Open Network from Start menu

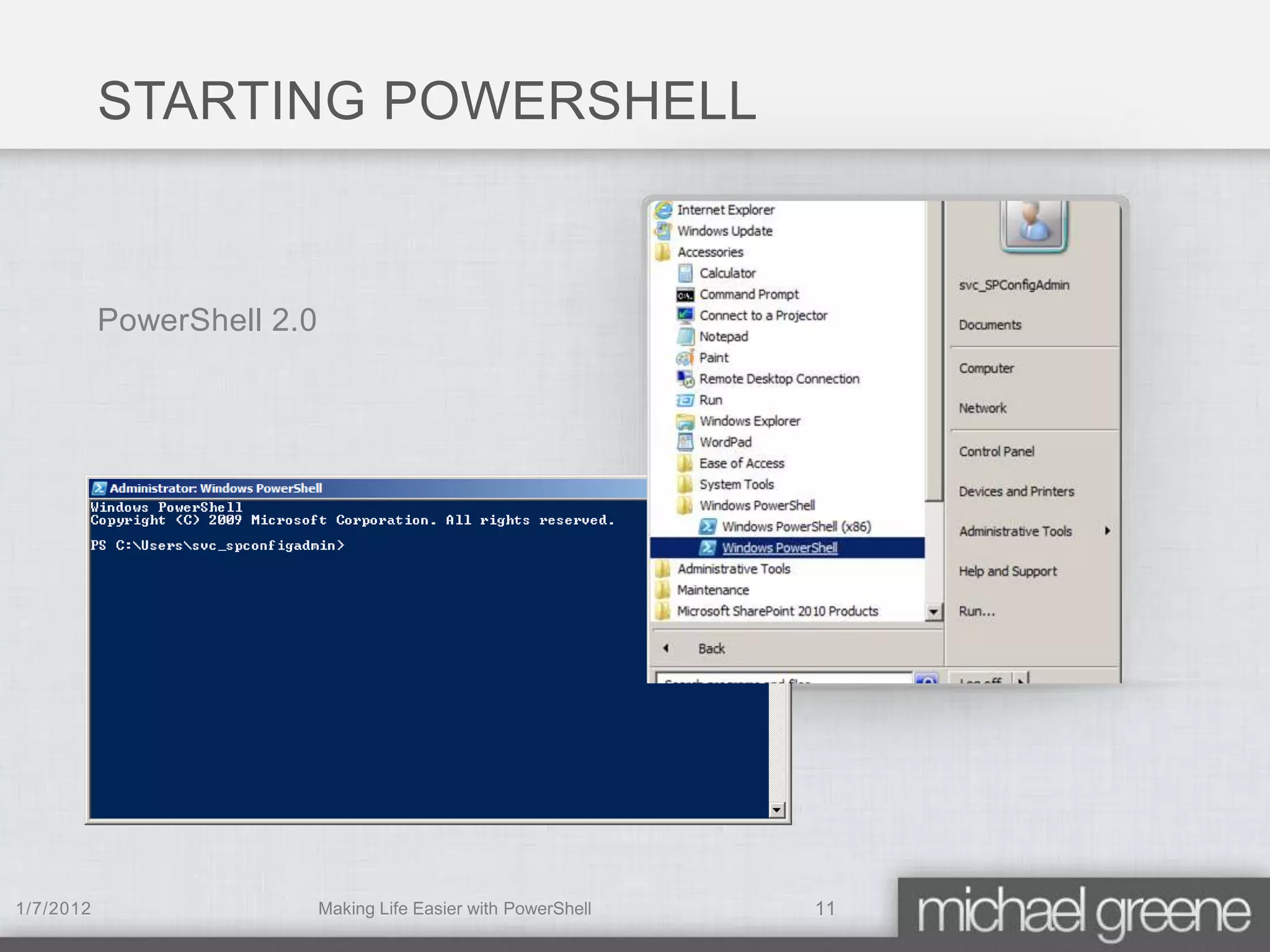click(982, 408)
